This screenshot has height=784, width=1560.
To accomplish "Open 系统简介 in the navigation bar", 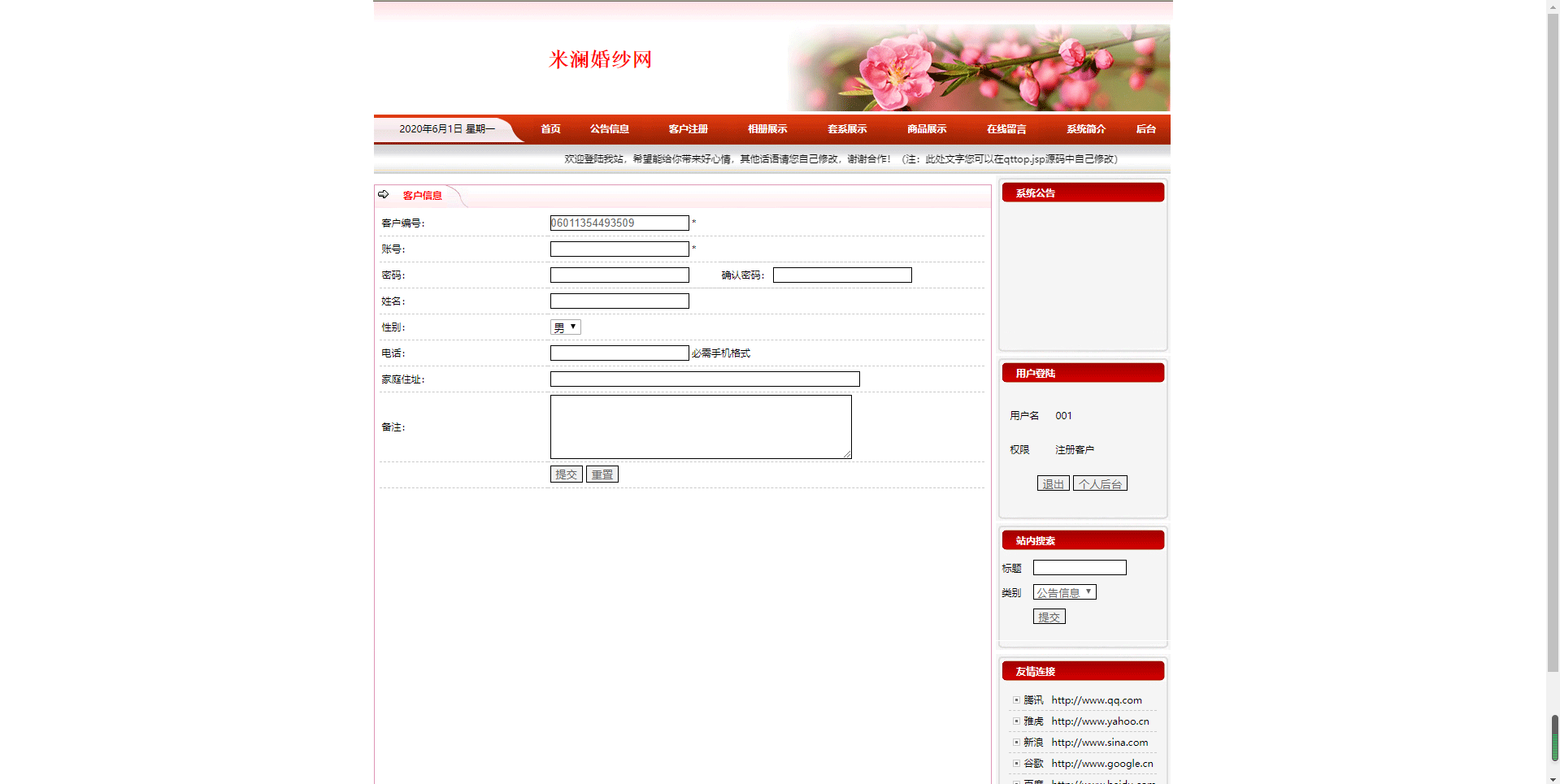I will pos(1086,129).
